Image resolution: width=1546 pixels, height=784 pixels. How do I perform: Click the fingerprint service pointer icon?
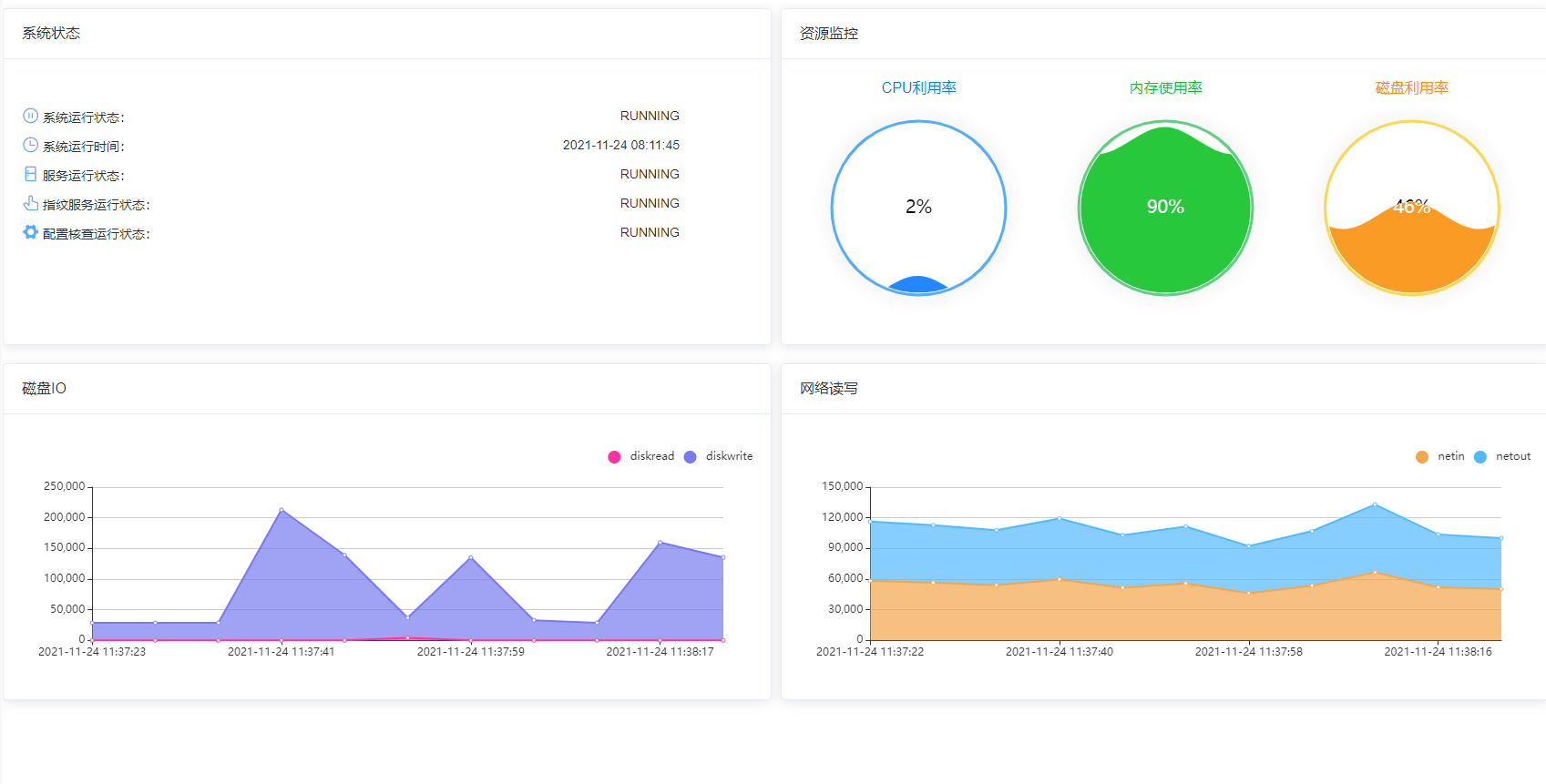(x=30, y=203)
